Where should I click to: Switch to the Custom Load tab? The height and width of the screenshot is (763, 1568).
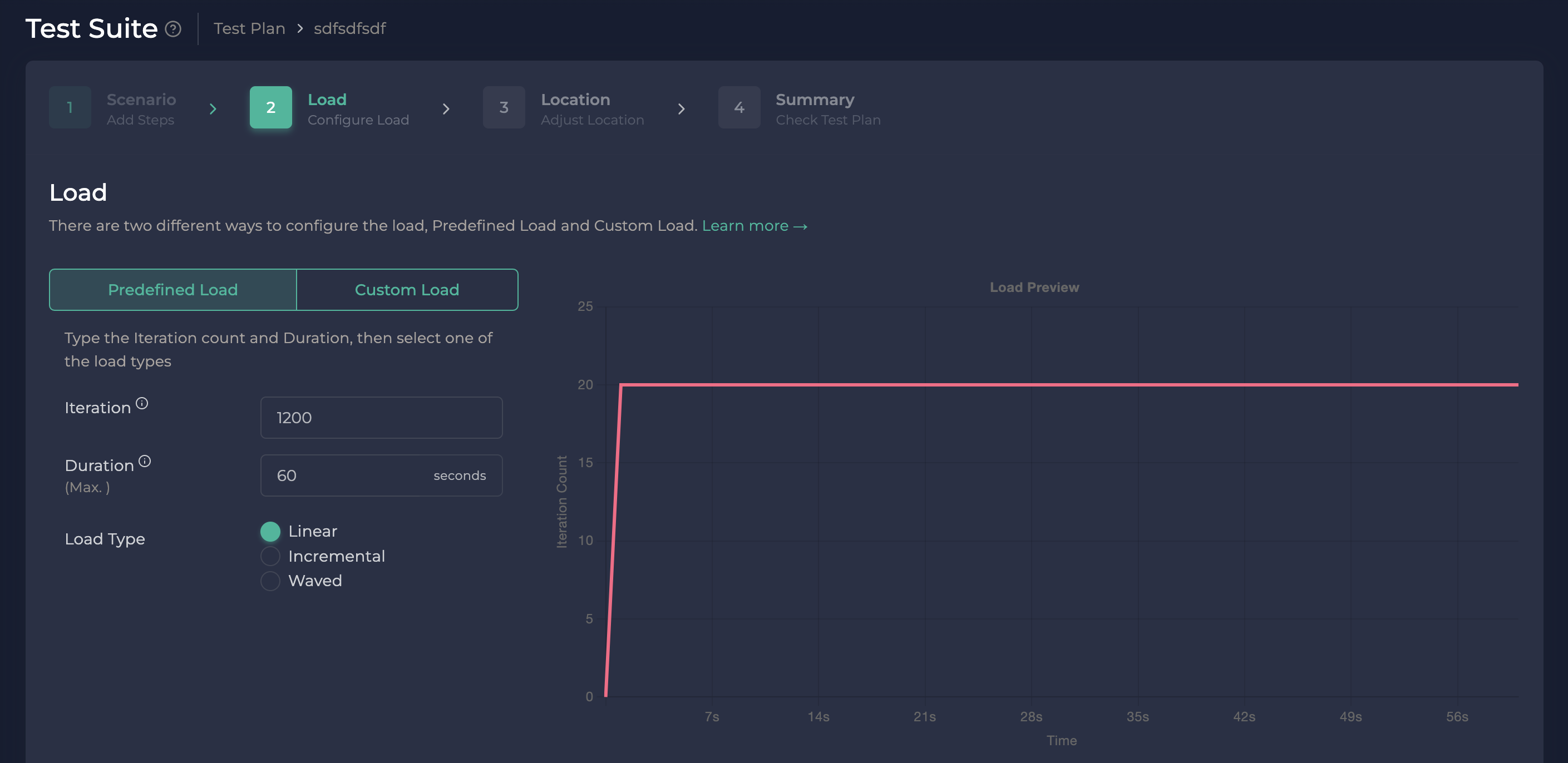407,290
